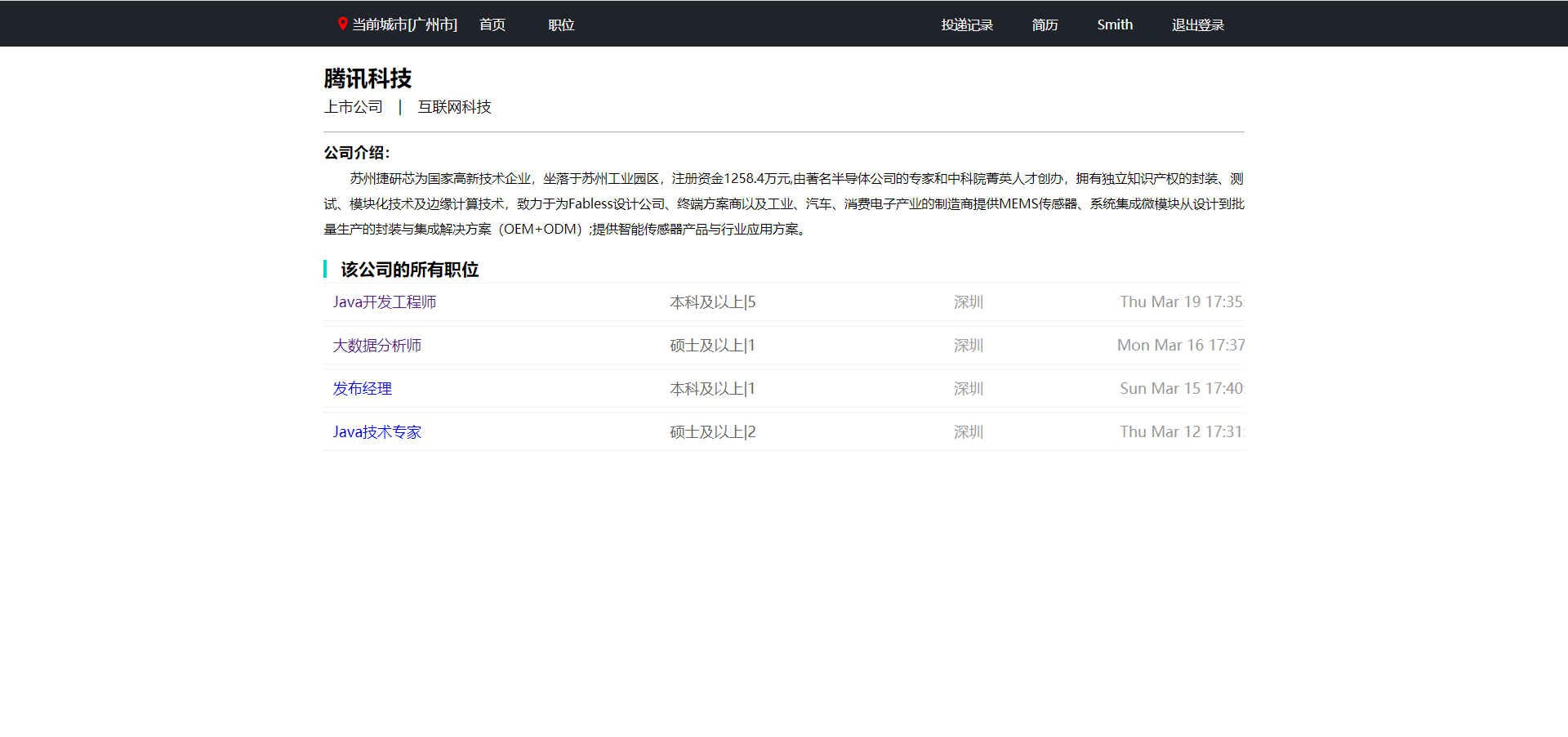
Task: Open the 职位 jobs menu item
Action: pos(562,25)
